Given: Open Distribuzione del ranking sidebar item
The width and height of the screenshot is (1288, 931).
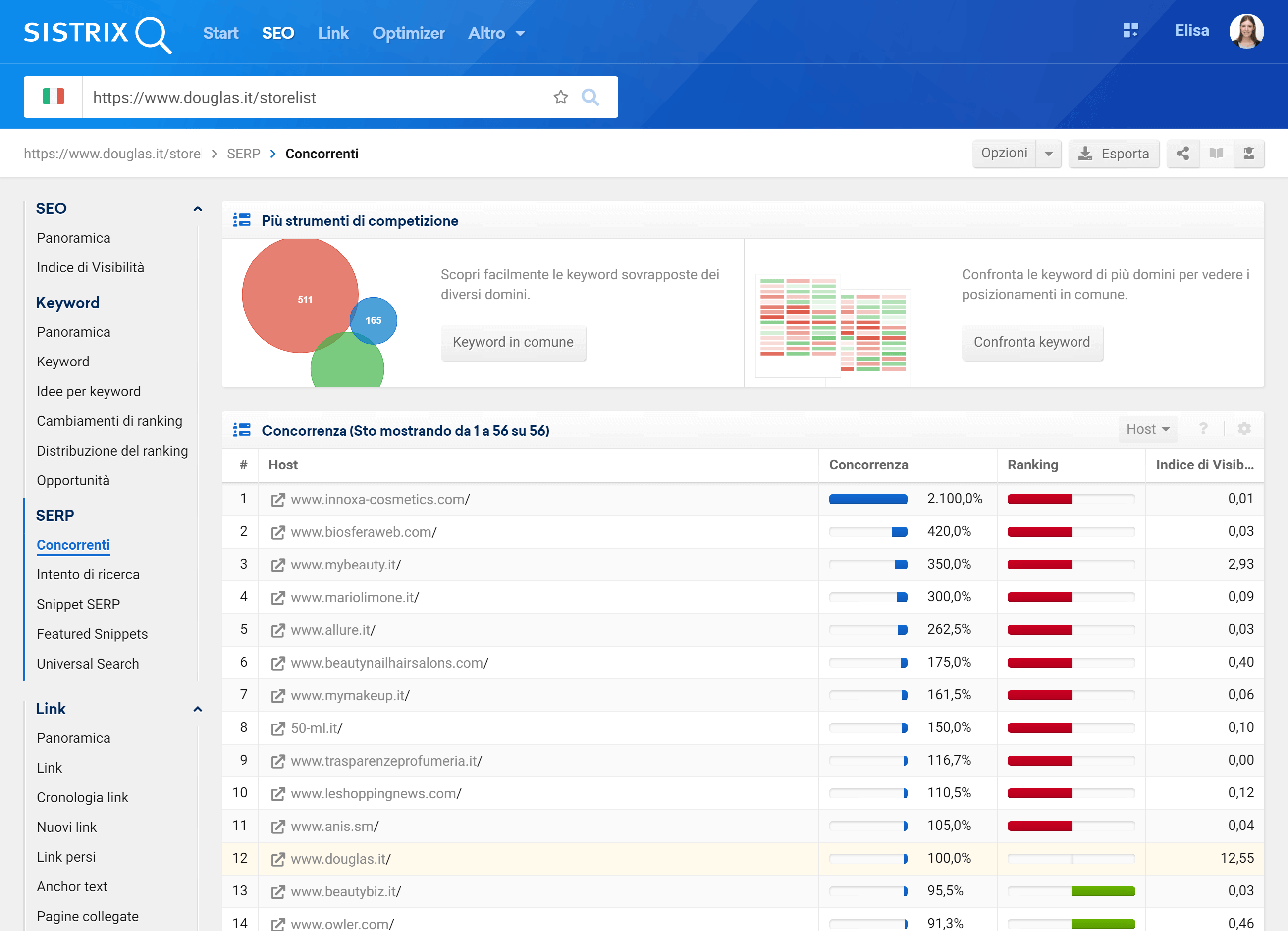Looking at the screenshot, I should (x=112, y=451).
